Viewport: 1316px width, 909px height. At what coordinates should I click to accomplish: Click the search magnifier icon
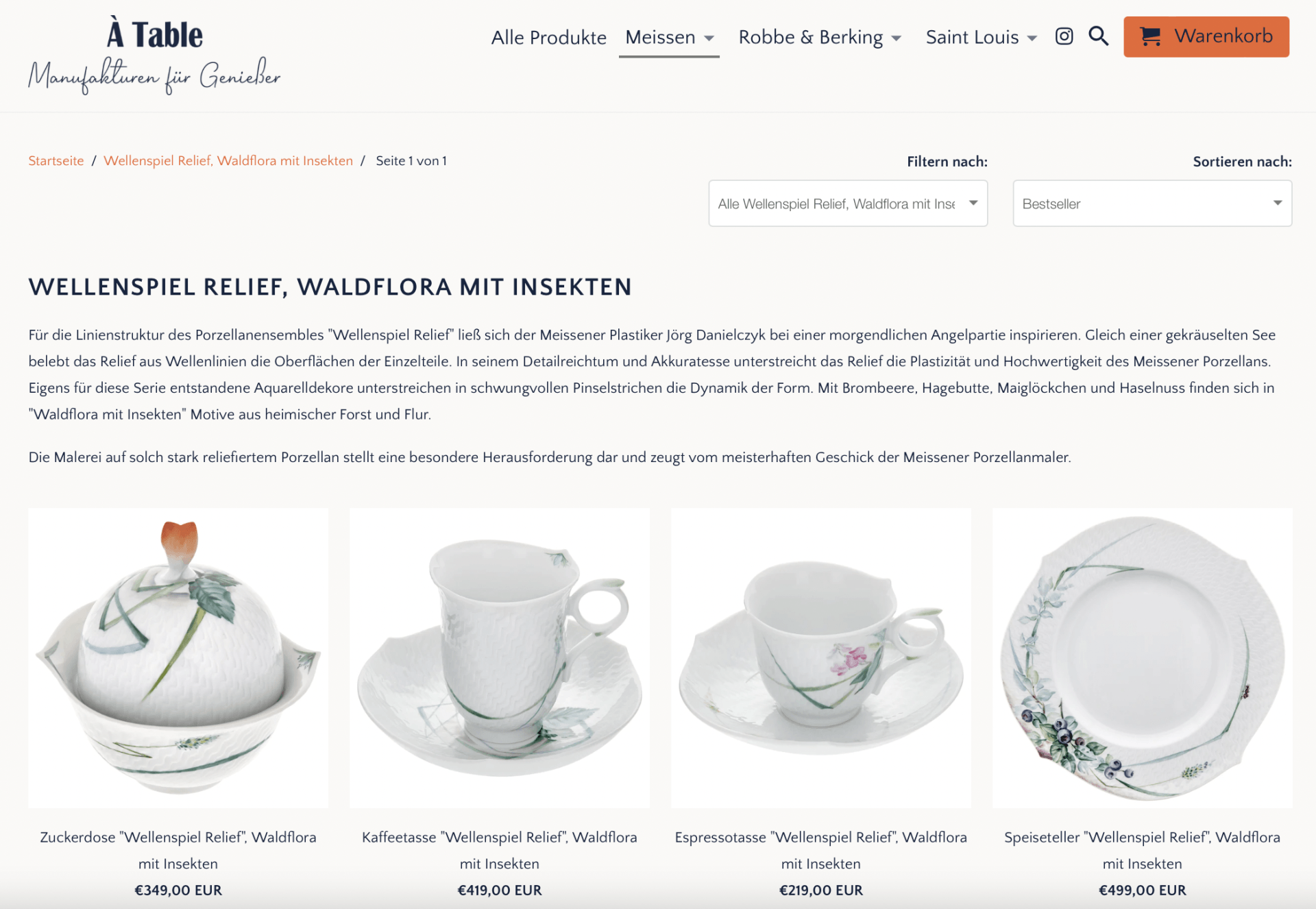(1099, 36)
